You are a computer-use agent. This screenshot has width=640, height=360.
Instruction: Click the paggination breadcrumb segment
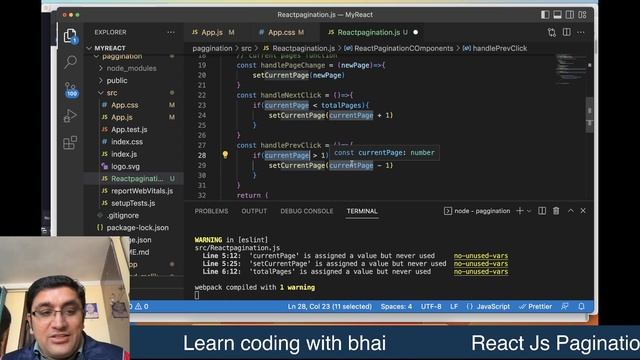tap(212, 48)
